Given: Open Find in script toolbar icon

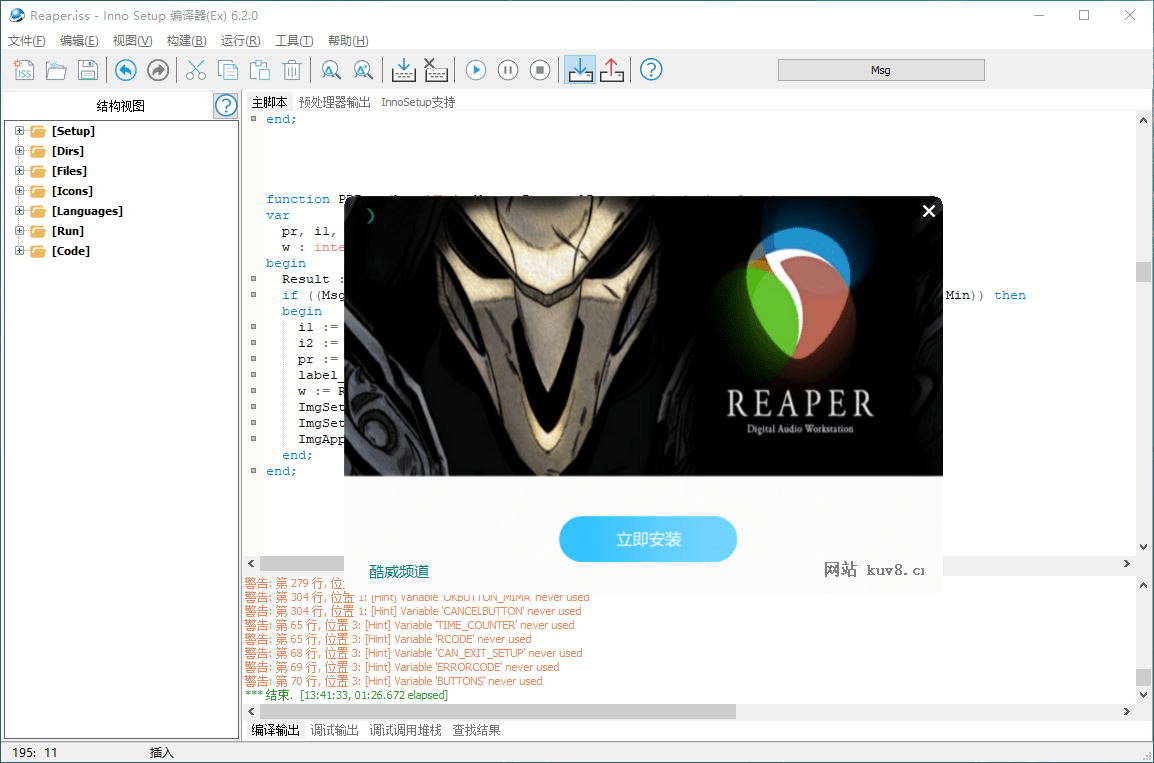Looking at the screenshot, I should (331, 70).
